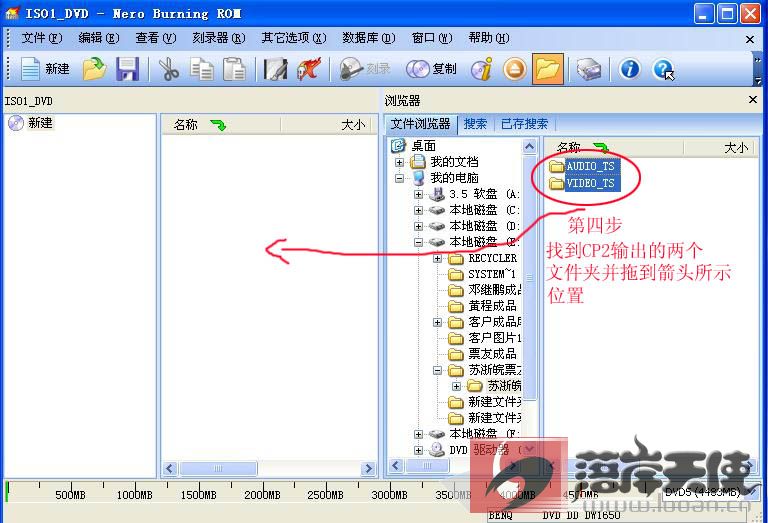Open the compilation info pencil icon
The height and width of the screenshot is (523, 768).
click(x=275, y=69)
